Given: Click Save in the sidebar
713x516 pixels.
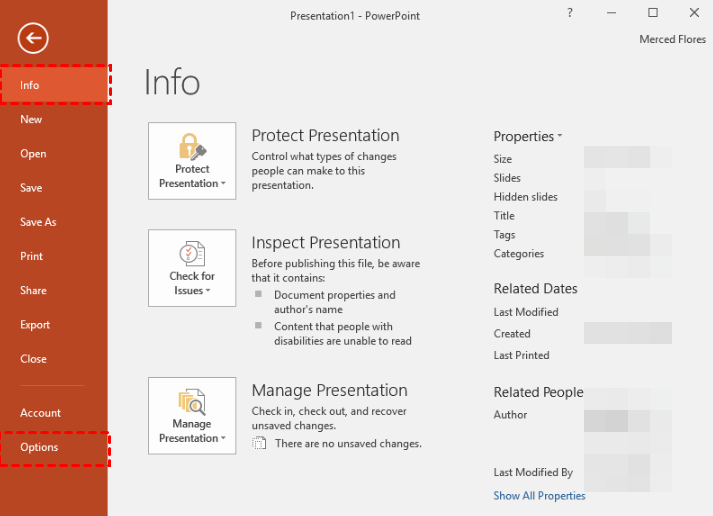Looking at the screenshot, I should pyautogui.click(x=31, y=188).
